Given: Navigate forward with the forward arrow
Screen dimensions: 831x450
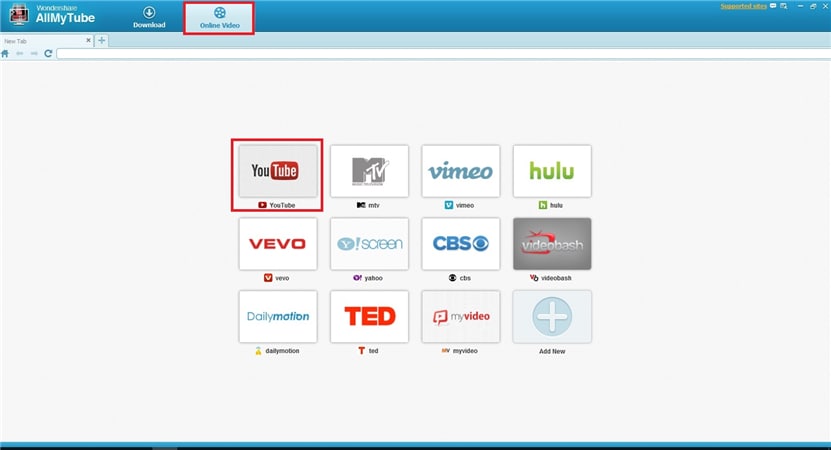Looking at the screenshot, I should [x=34, y=54].
